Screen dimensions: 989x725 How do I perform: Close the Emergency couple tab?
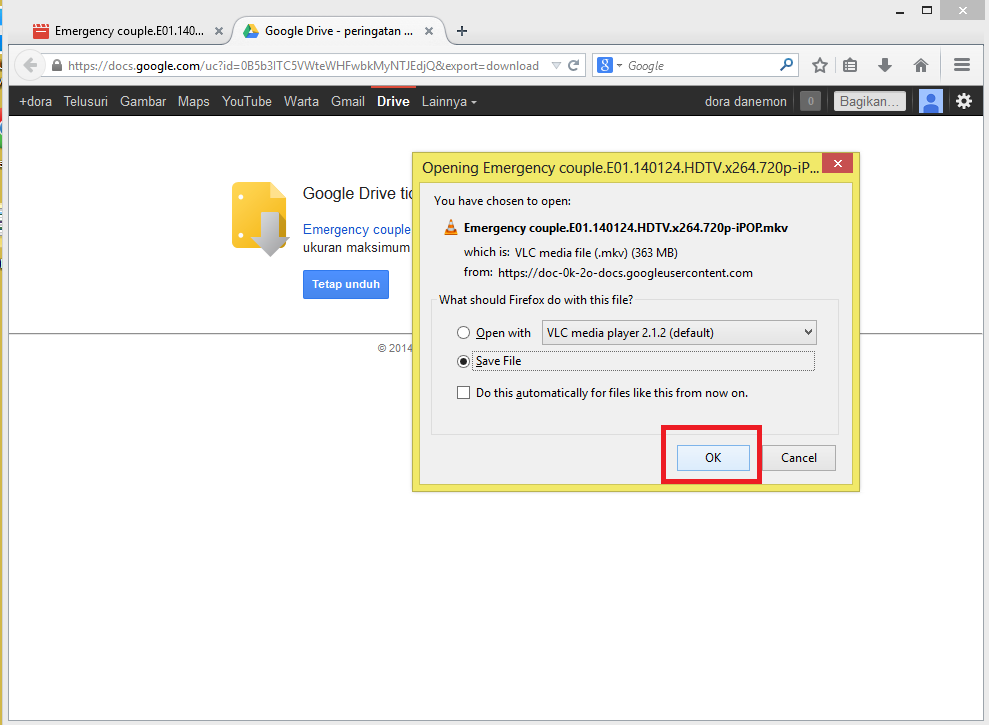219,31
